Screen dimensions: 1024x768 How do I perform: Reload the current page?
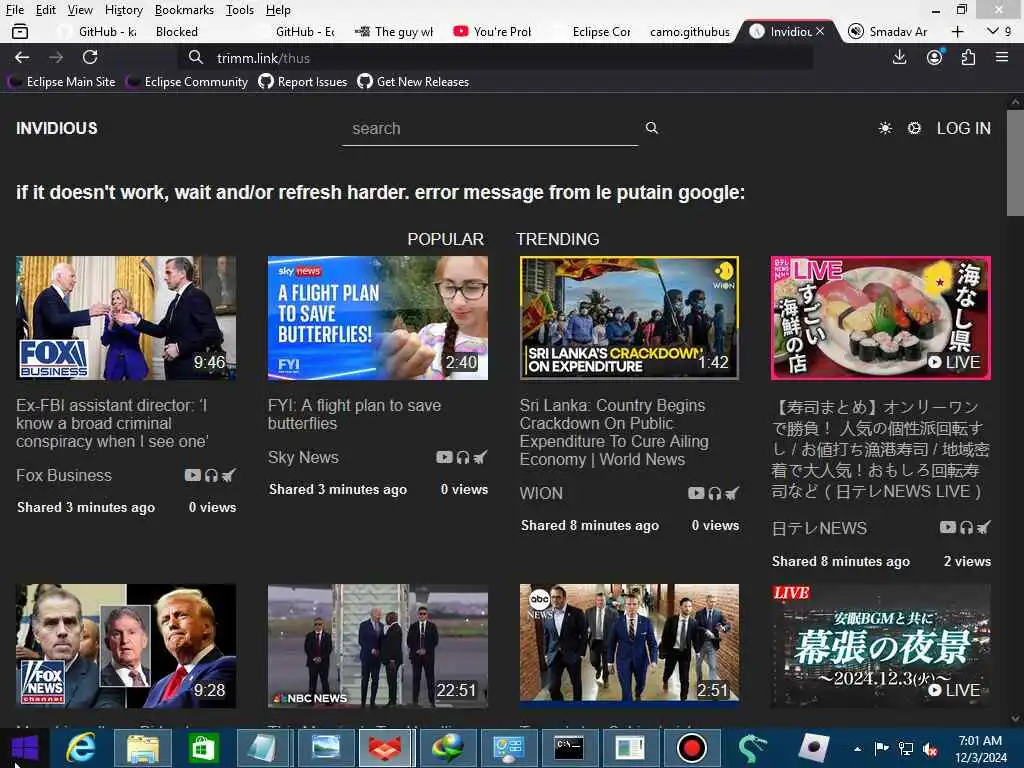[90, 57]
